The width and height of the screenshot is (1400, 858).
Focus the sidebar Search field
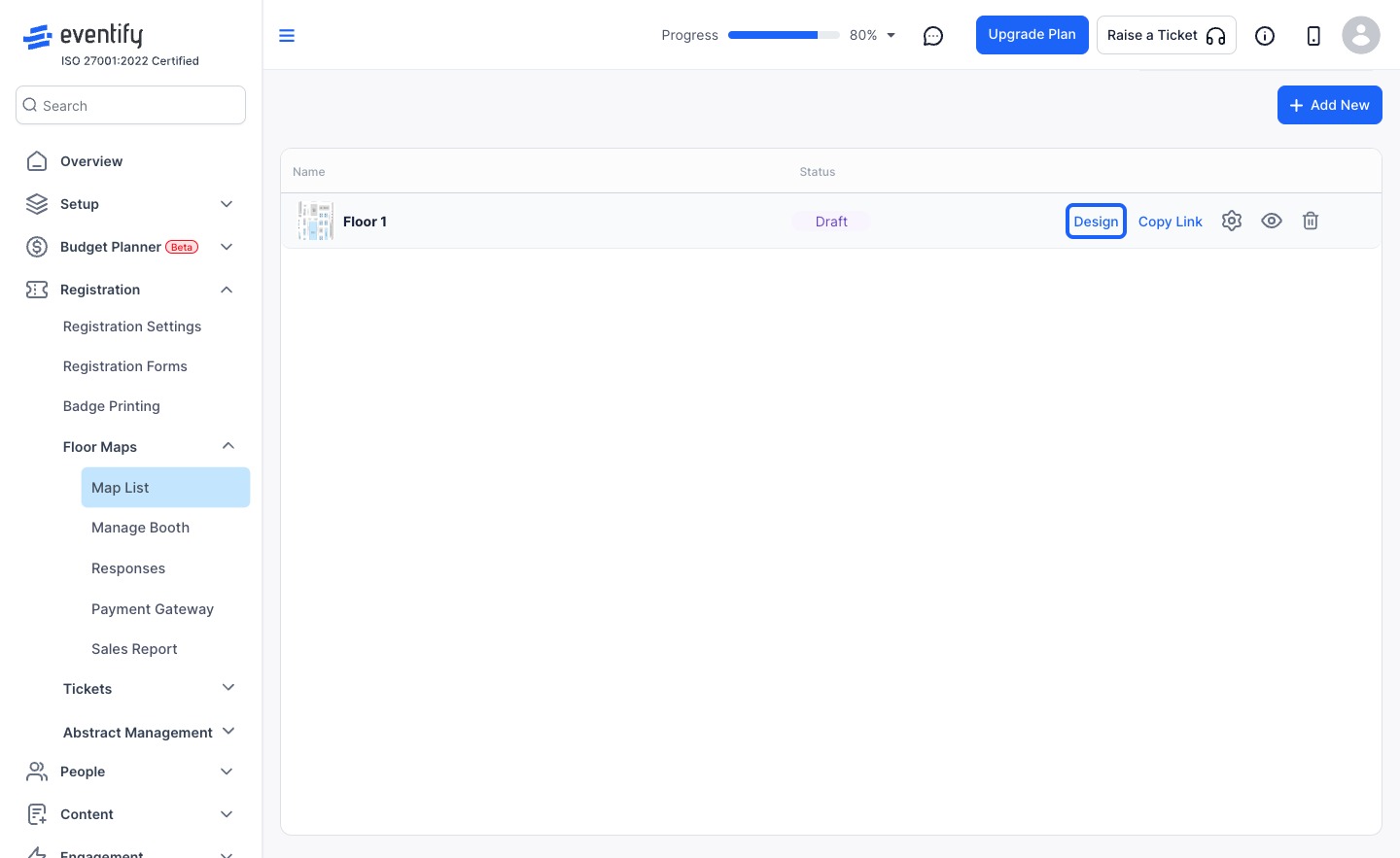[x=130, y=105]
